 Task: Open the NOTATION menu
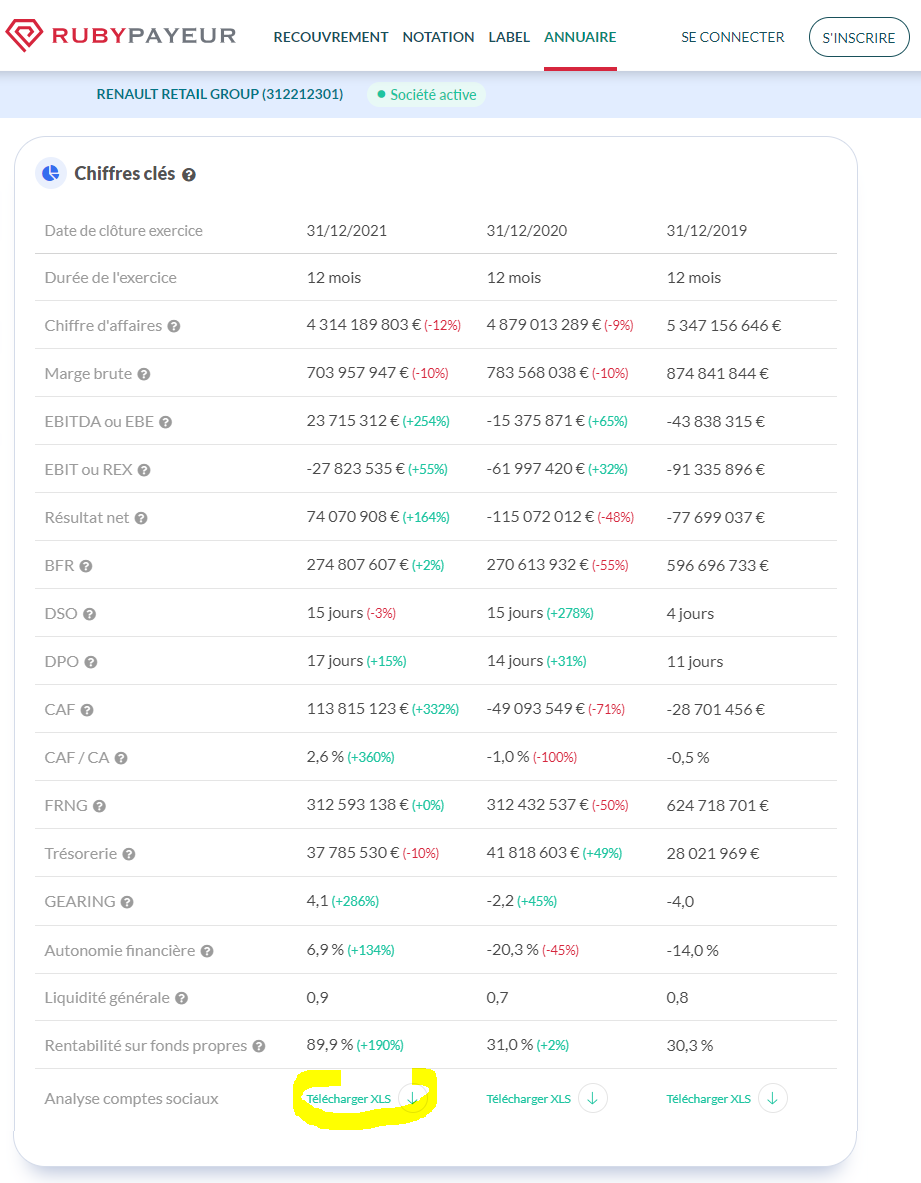point(438,37)
